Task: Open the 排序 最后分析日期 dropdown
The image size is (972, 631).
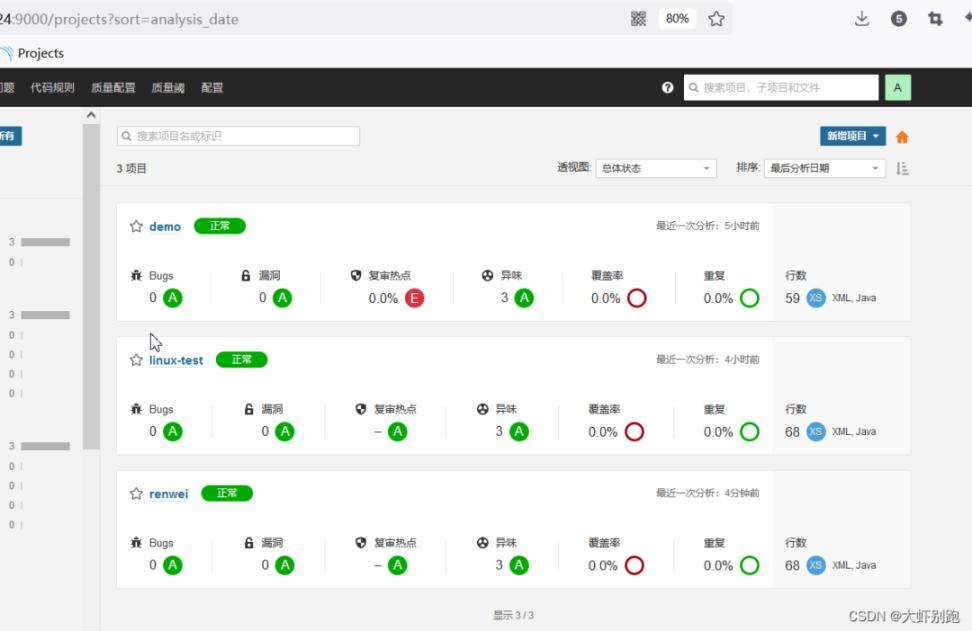Action: click(x=824, y=168)
